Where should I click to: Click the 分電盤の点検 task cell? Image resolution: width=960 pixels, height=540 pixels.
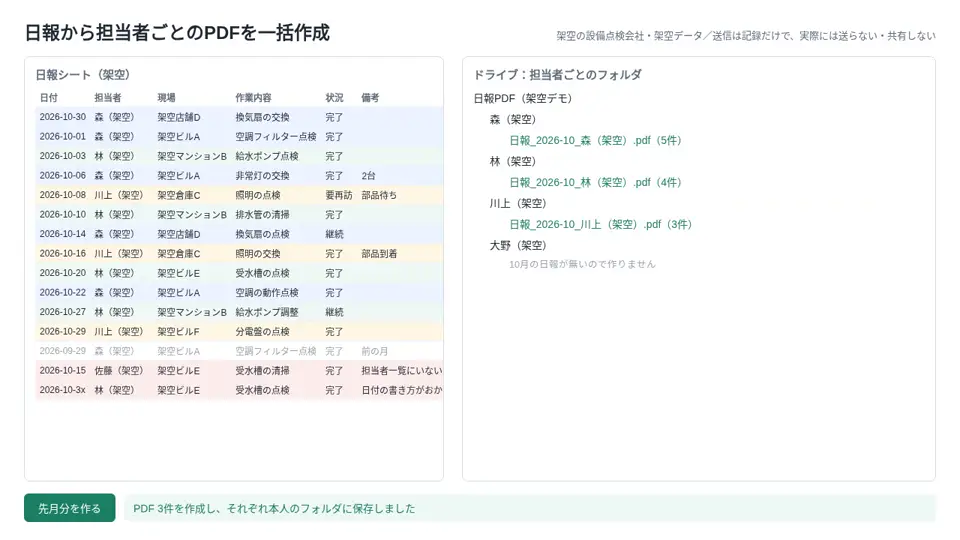(x=262, y=332)
